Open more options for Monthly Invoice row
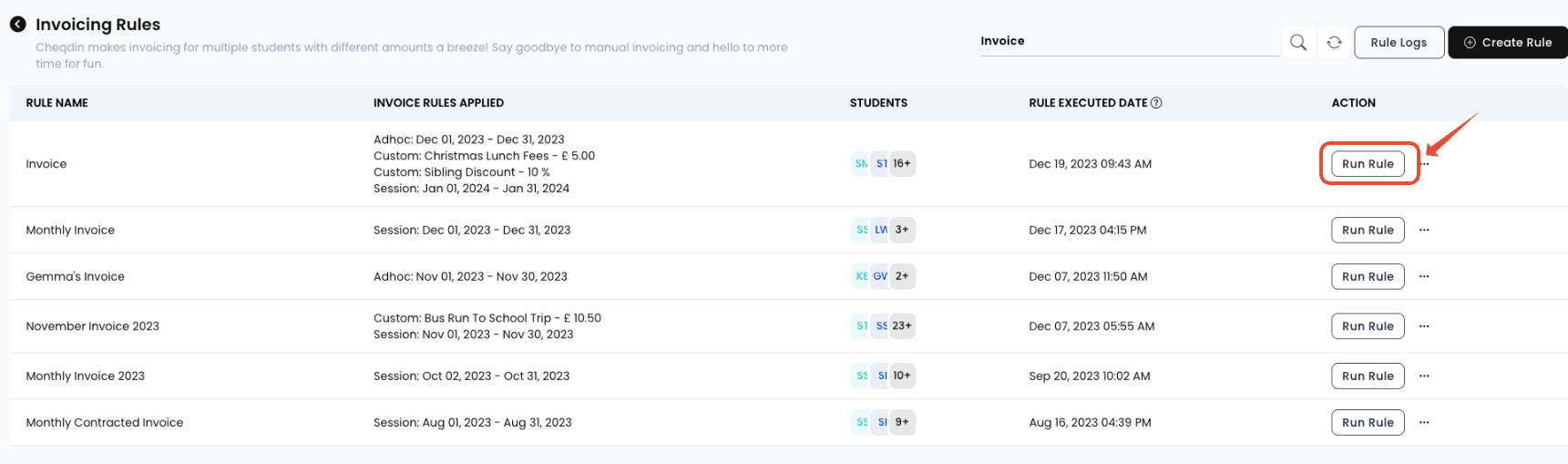 pos(1424,230)
